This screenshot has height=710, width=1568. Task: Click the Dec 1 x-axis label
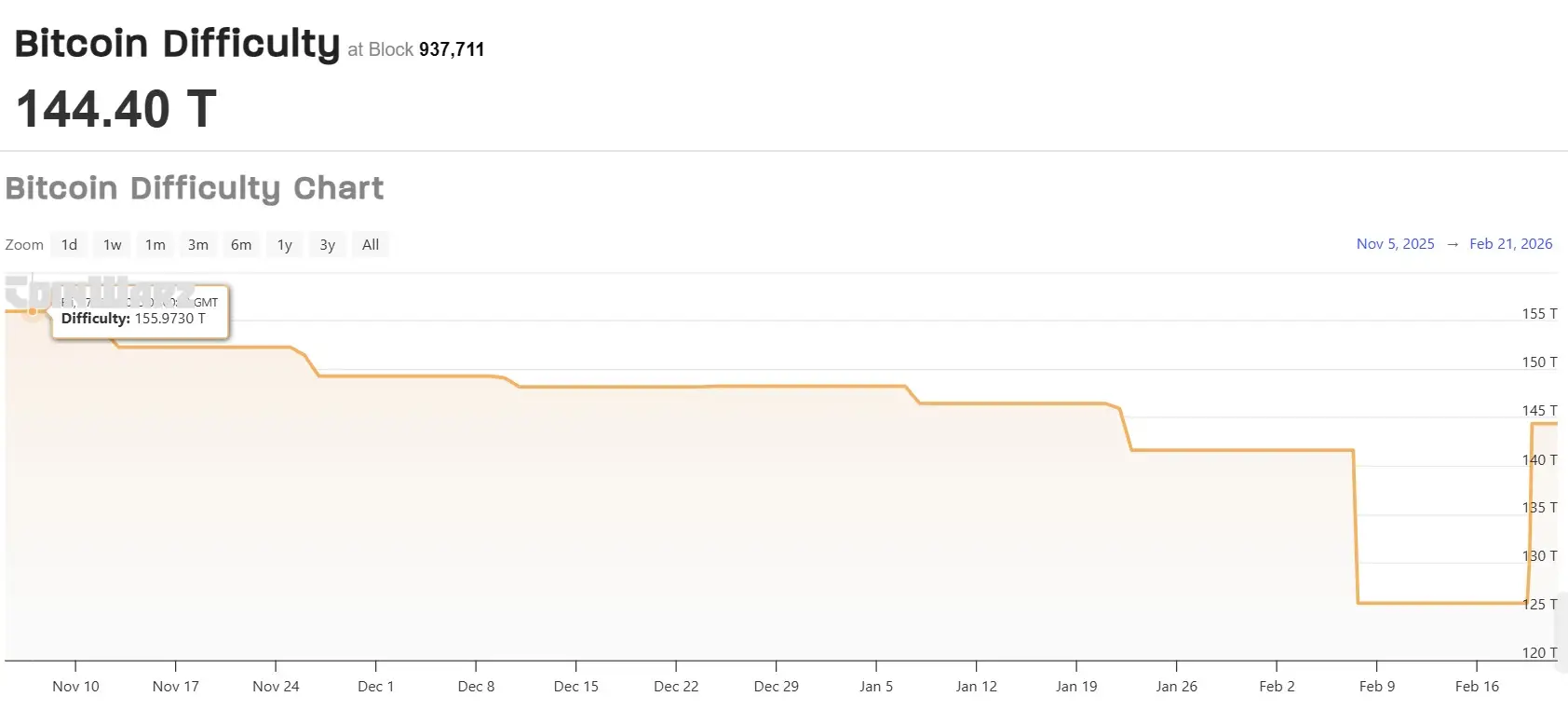(x=376, y=687)
